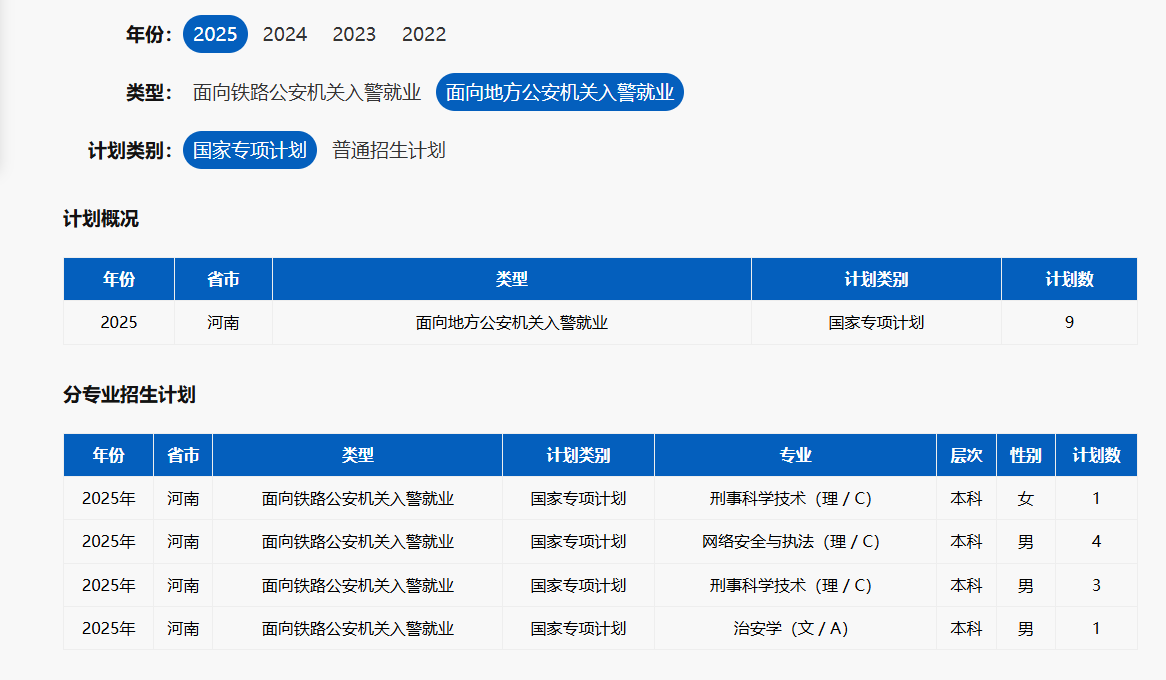Click overview plan count value 9

pyautogui.click(x=1069, y=323)
